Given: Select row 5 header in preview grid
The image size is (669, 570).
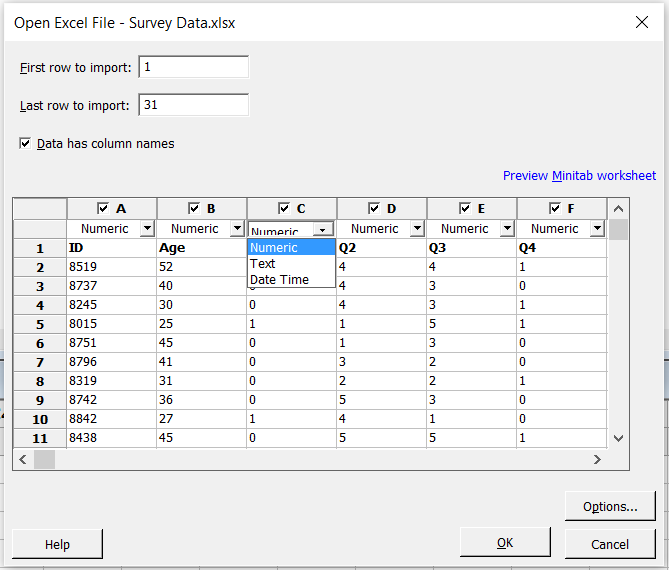Looking at the screenshot, I should point(41,325).
